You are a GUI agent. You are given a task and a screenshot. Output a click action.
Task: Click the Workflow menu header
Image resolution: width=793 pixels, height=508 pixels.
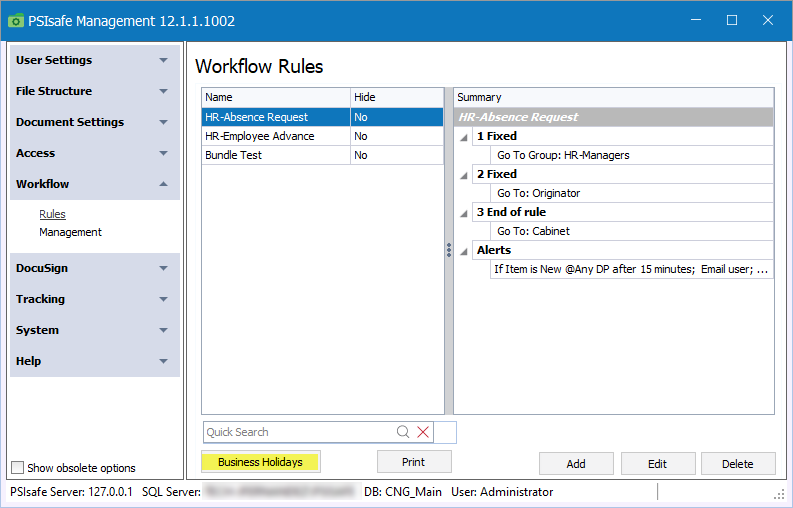[95, 184]
